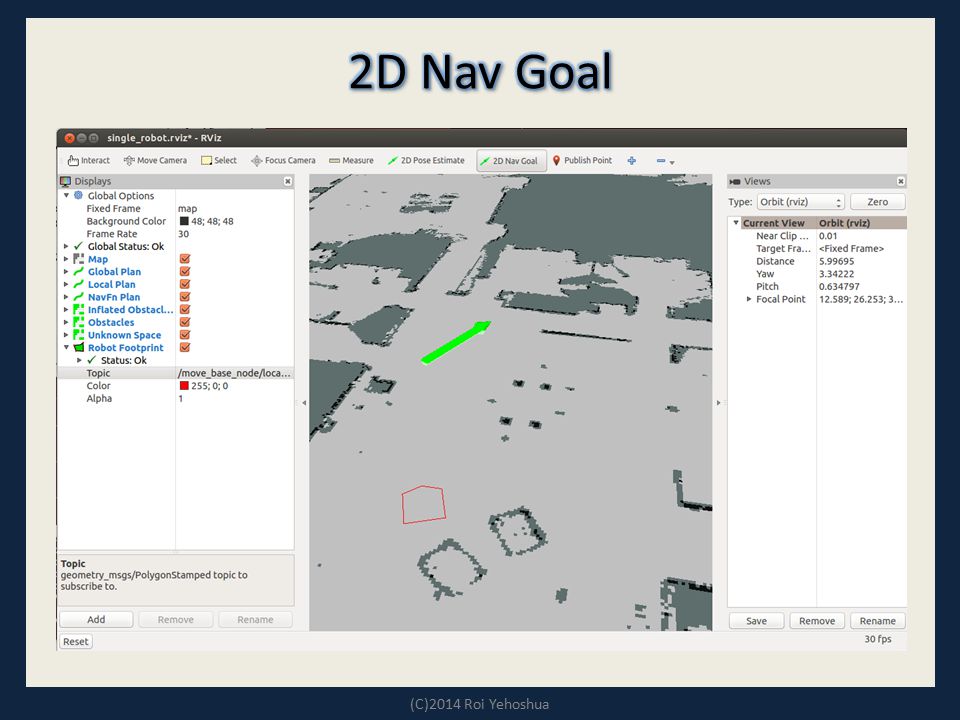Collapse the Global Options tree node
Viewport: 960px width, 720px height.
pos(66,195)
